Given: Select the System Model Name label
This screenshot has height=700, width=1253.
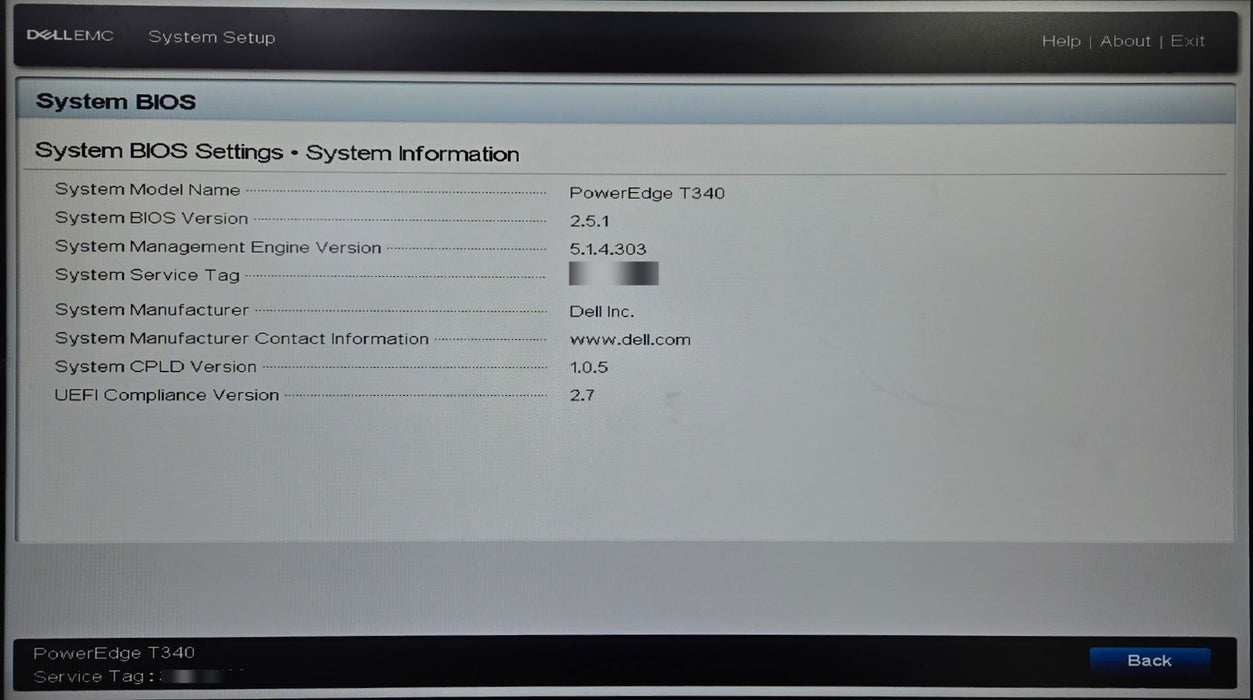Looking at the screenshot, I should click(x=148, y=190).
